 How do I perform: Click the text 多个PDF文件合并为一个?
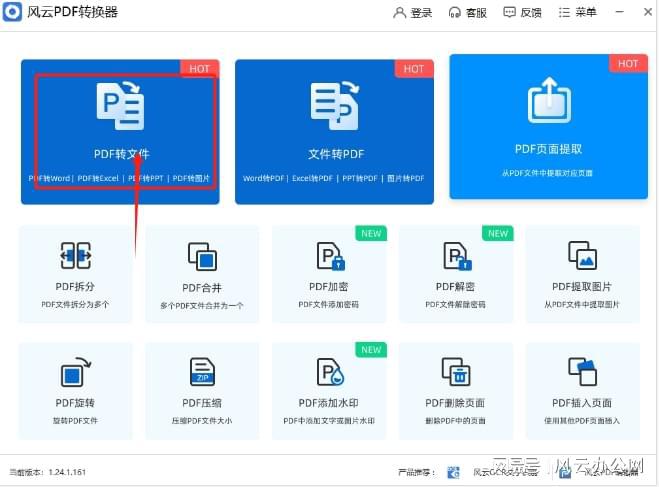[x=202, y=305]
